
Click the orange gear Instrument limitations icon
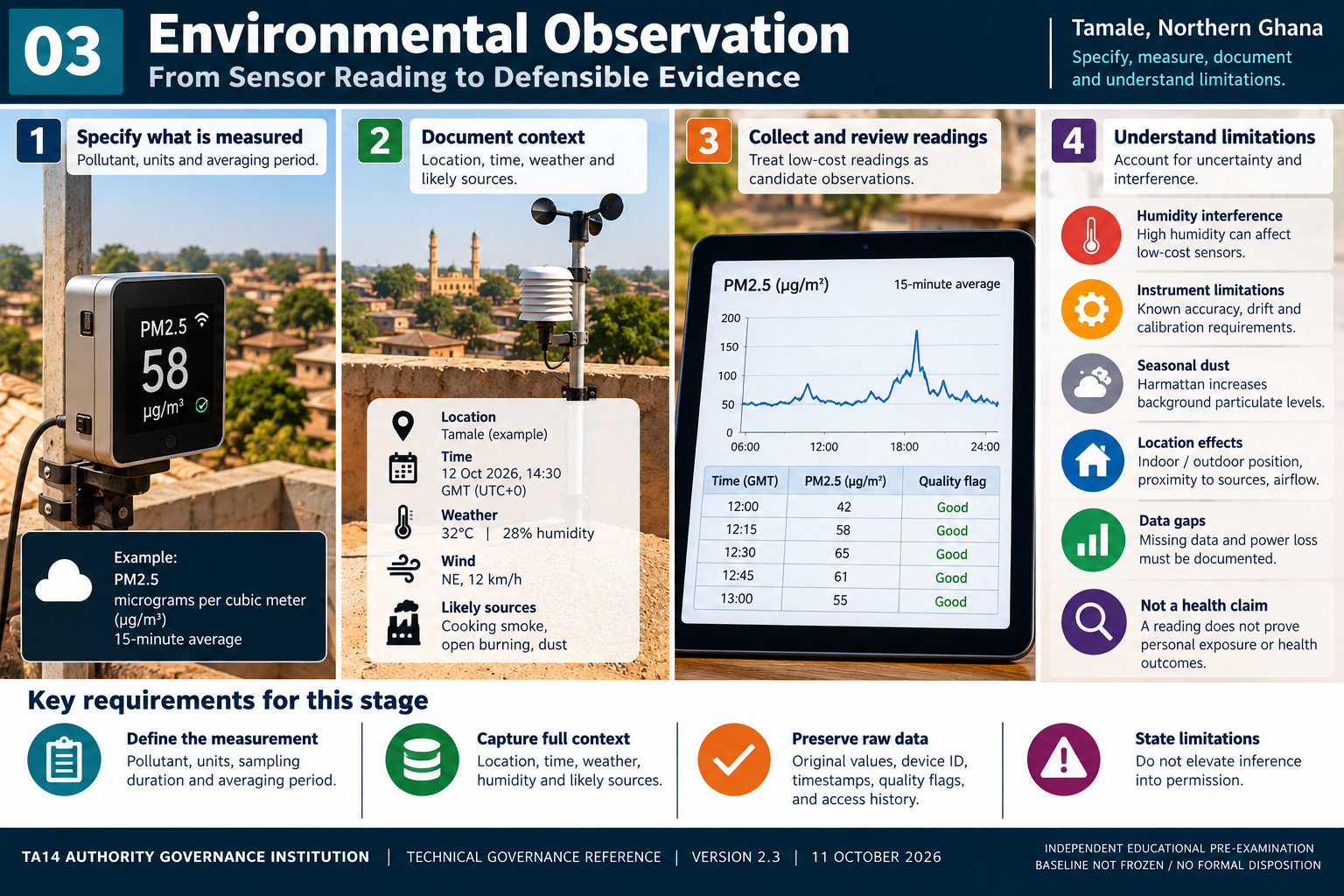1091,309
